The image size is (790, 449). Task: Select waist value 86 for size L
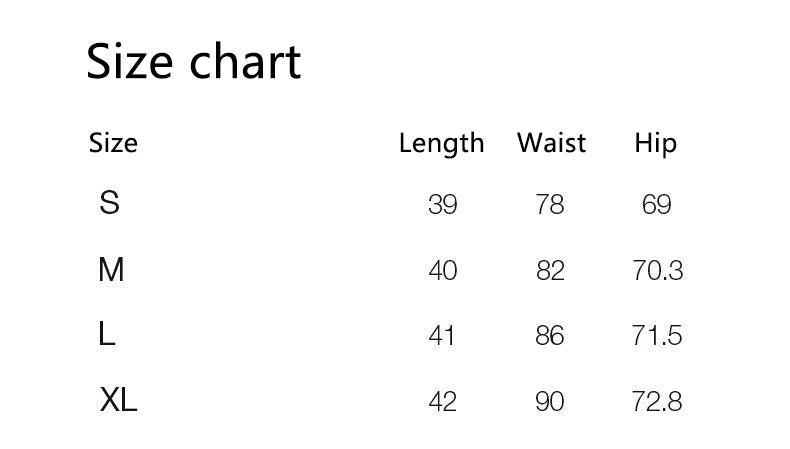tap(550, 336)
